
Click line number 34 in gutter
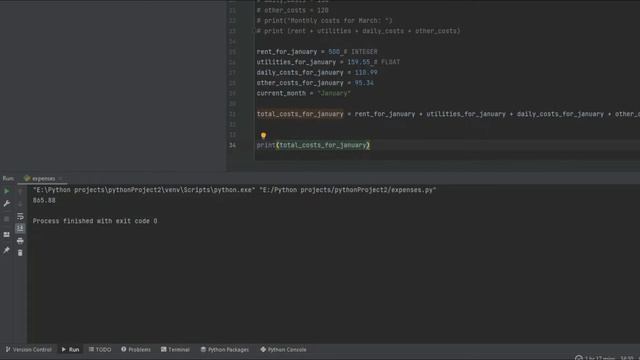[232, 145]
